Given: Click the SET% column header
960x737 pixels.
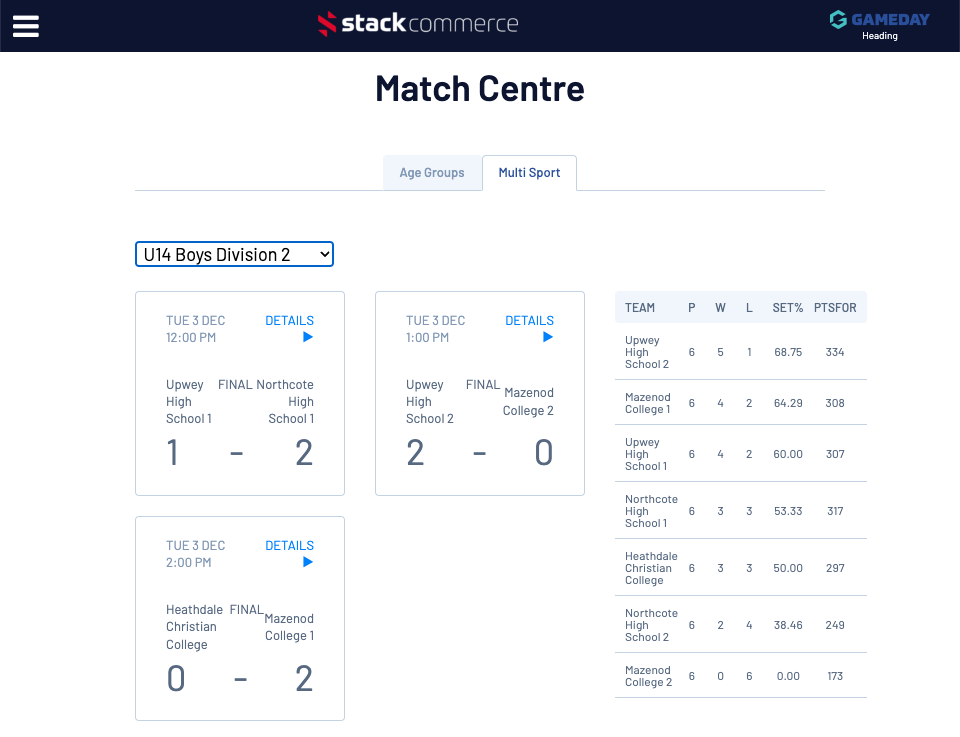Looking at the screenshot, I should coord(788,308).
